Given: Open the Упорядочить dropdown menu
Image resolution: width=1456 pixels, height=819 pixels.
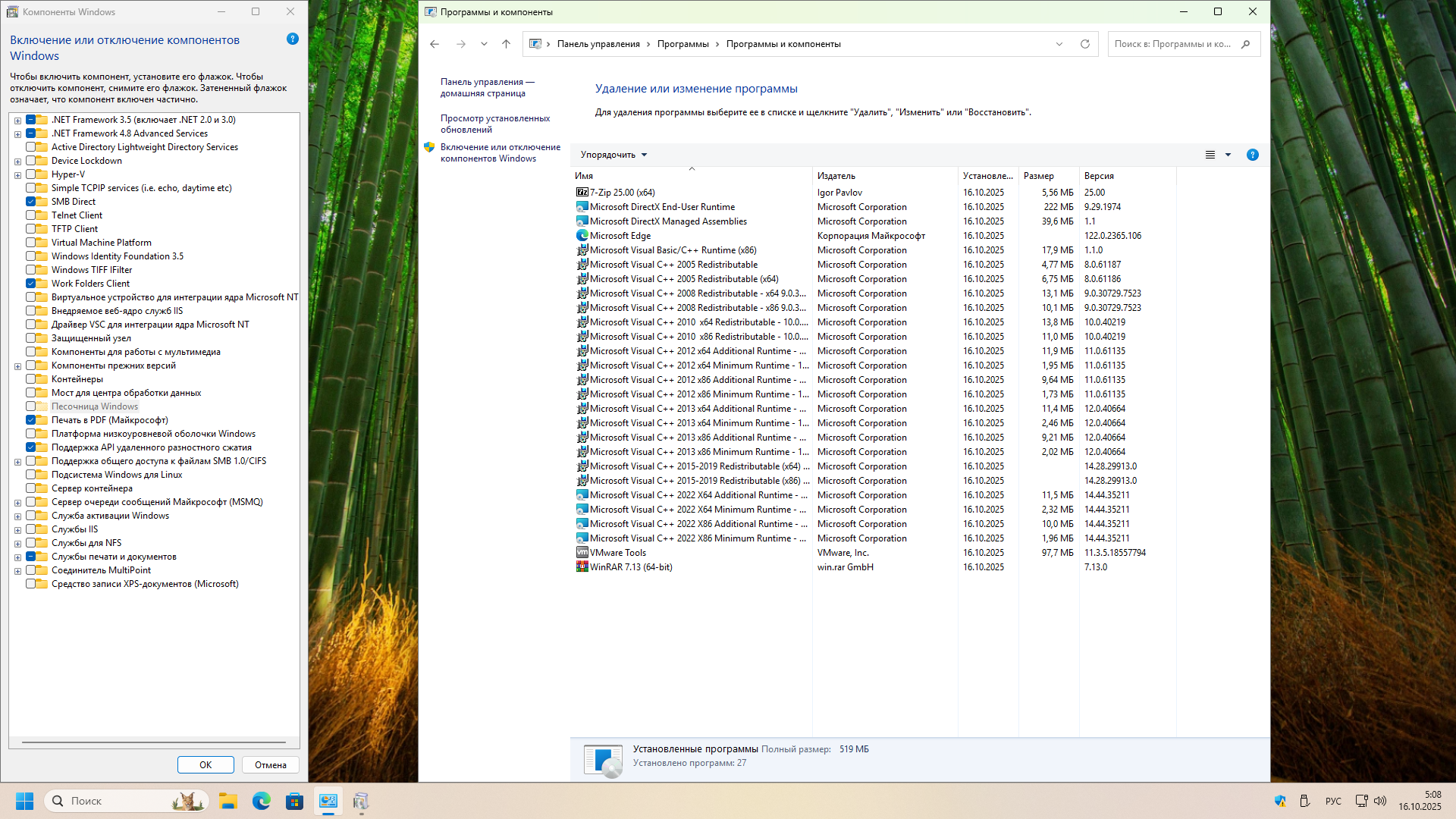Looking at the screenshot, I should [x=613, y=155].
